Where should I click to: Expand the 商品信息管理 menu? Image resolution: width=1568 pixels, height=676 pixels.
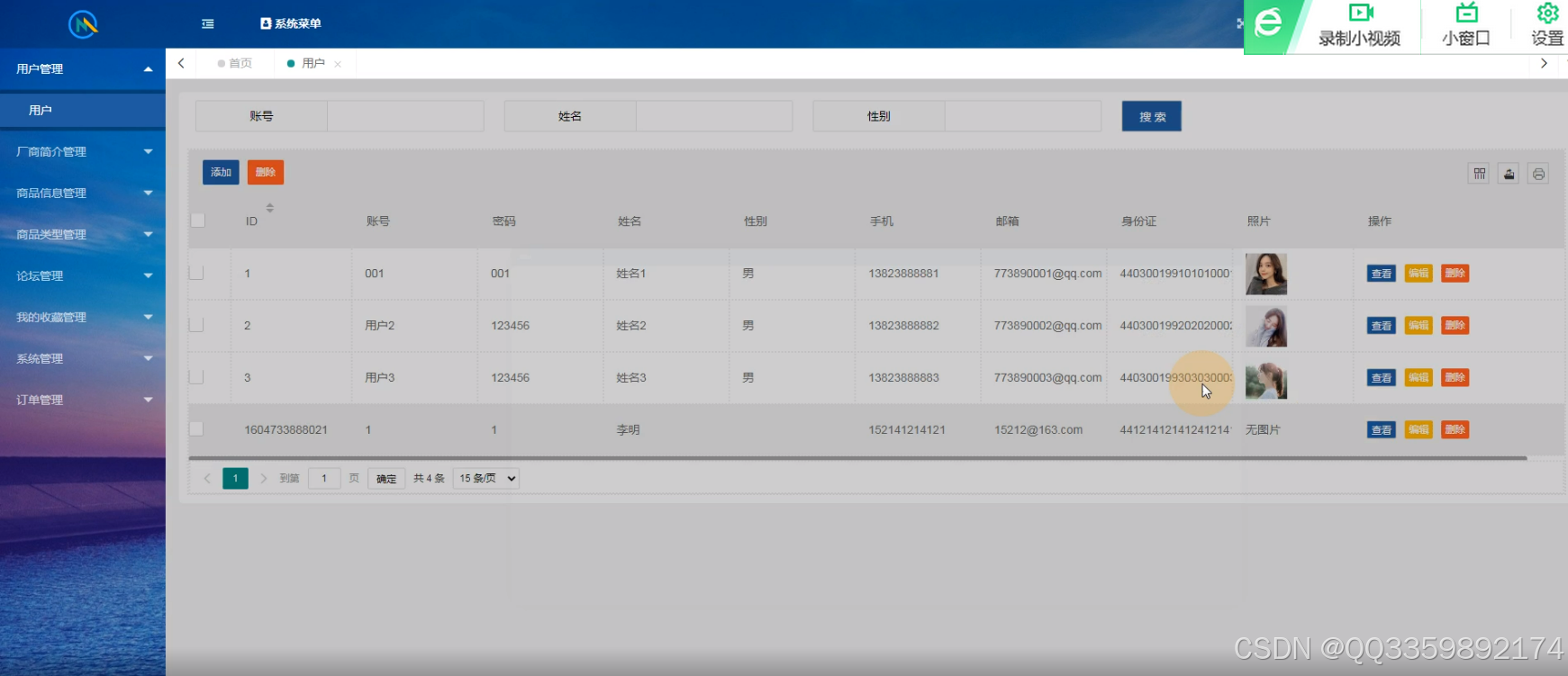(83, 193)
